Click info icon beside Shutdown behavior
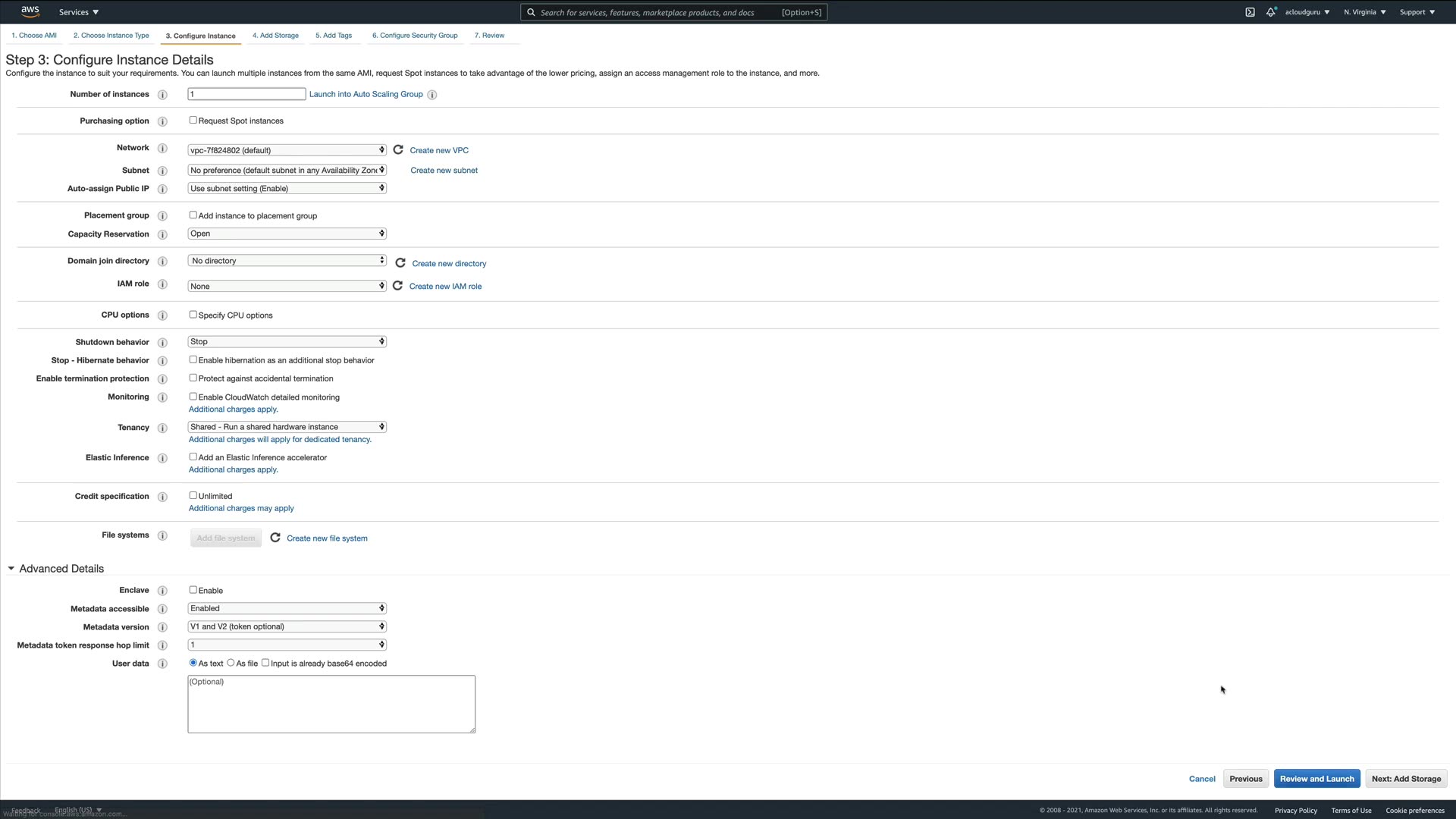Image resolution: width=1456 pixels, height=819 pixels. pos(162,343)
